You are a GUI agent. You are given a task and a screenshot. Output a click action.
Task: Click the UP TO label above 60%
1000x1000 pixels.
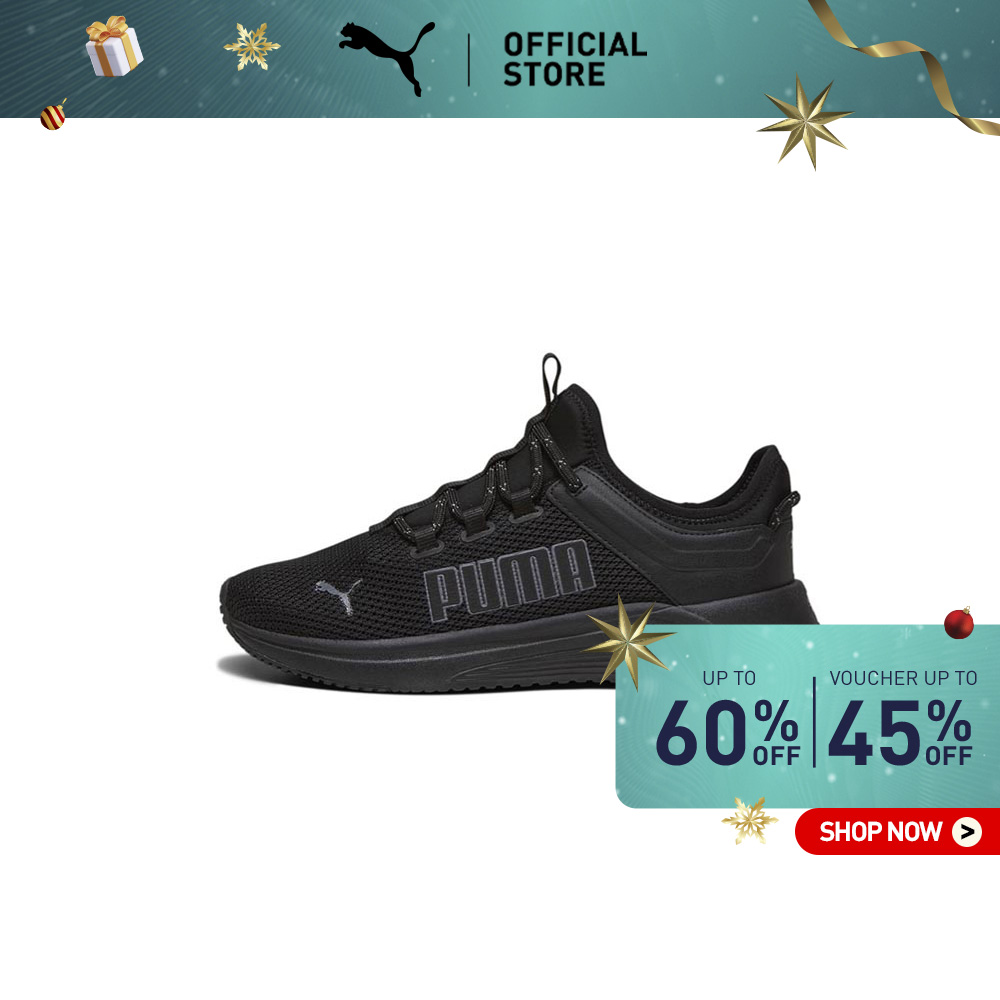(729, 678)
